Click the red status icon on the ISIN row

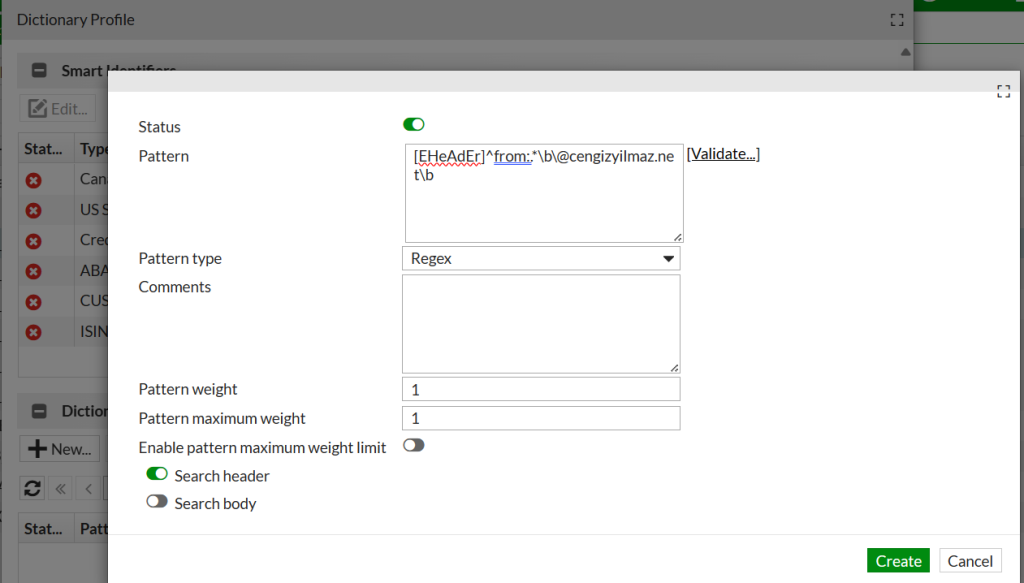[33, 332]
